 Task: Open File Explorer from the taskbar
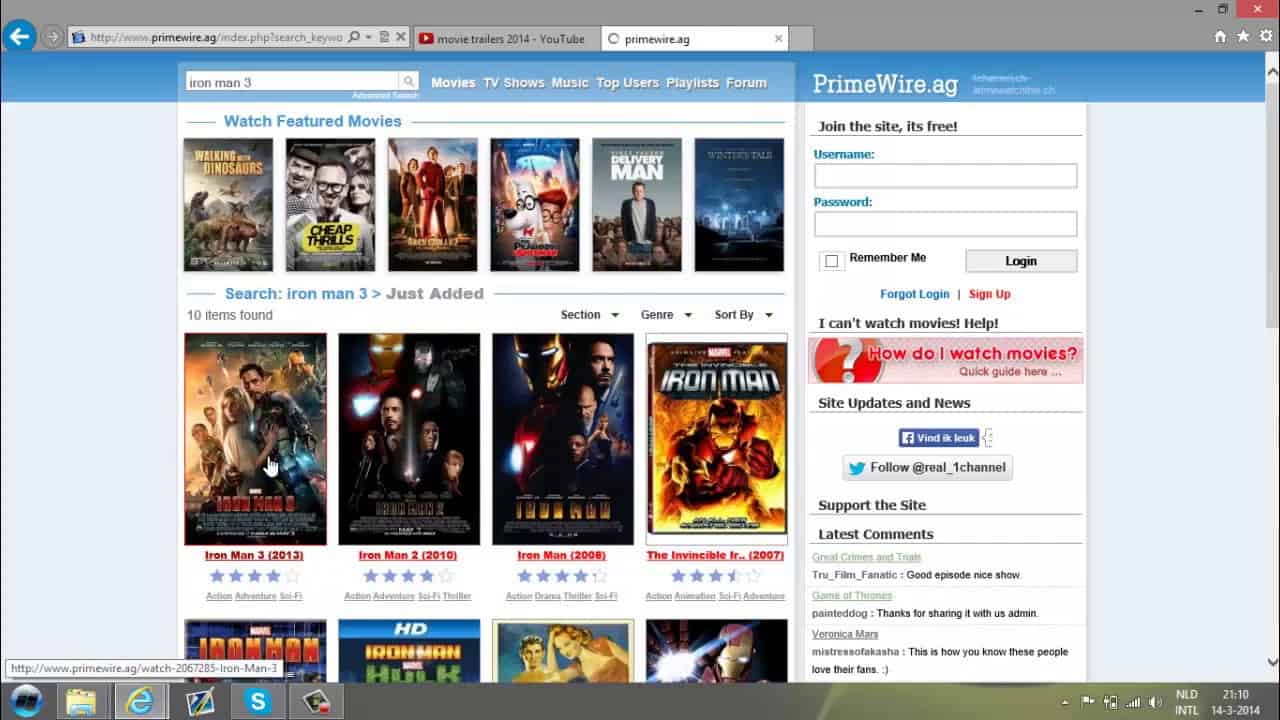[x=82, y=701]
